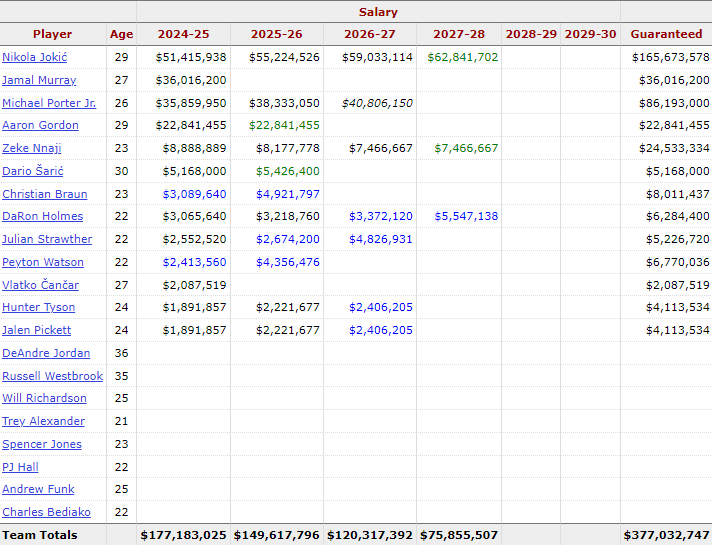
Task: Sort by the Player column header
Action: (53, 34)
